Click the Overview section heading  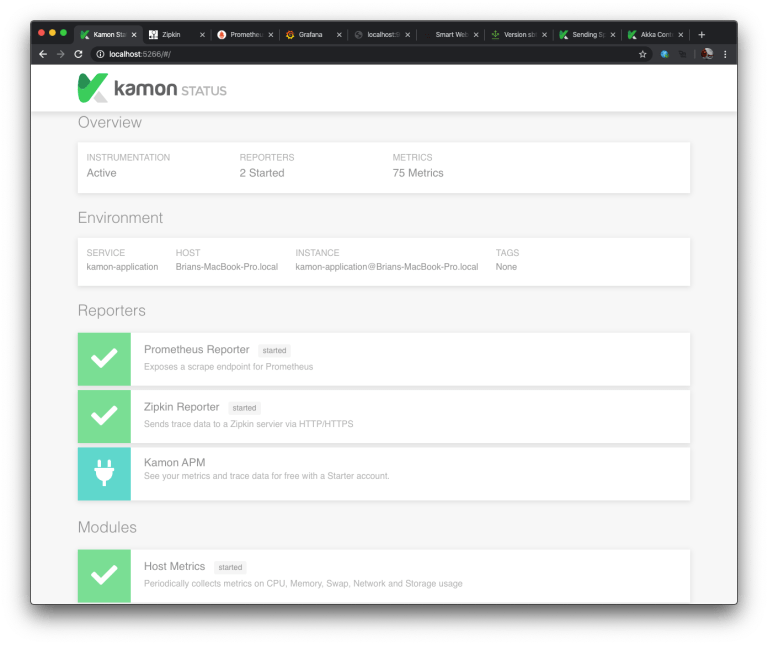[x=110, y=122]
